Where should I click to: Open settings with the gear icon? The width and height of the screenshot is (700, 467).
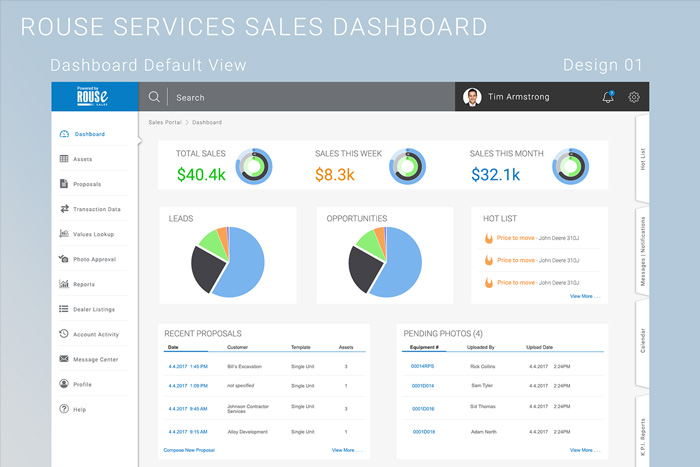click(634, 97)
